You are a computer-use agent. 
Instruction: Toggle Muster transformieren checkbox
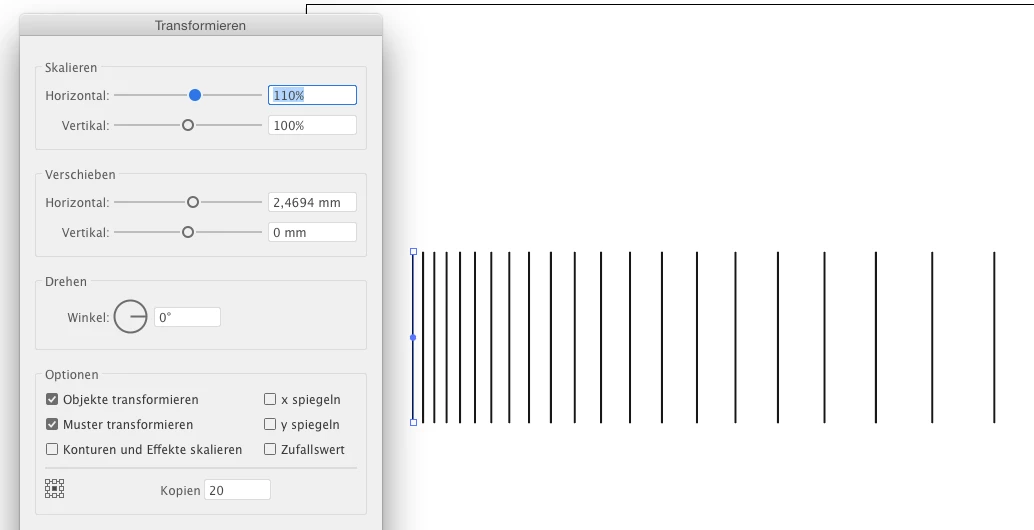[x=52, y=425]
